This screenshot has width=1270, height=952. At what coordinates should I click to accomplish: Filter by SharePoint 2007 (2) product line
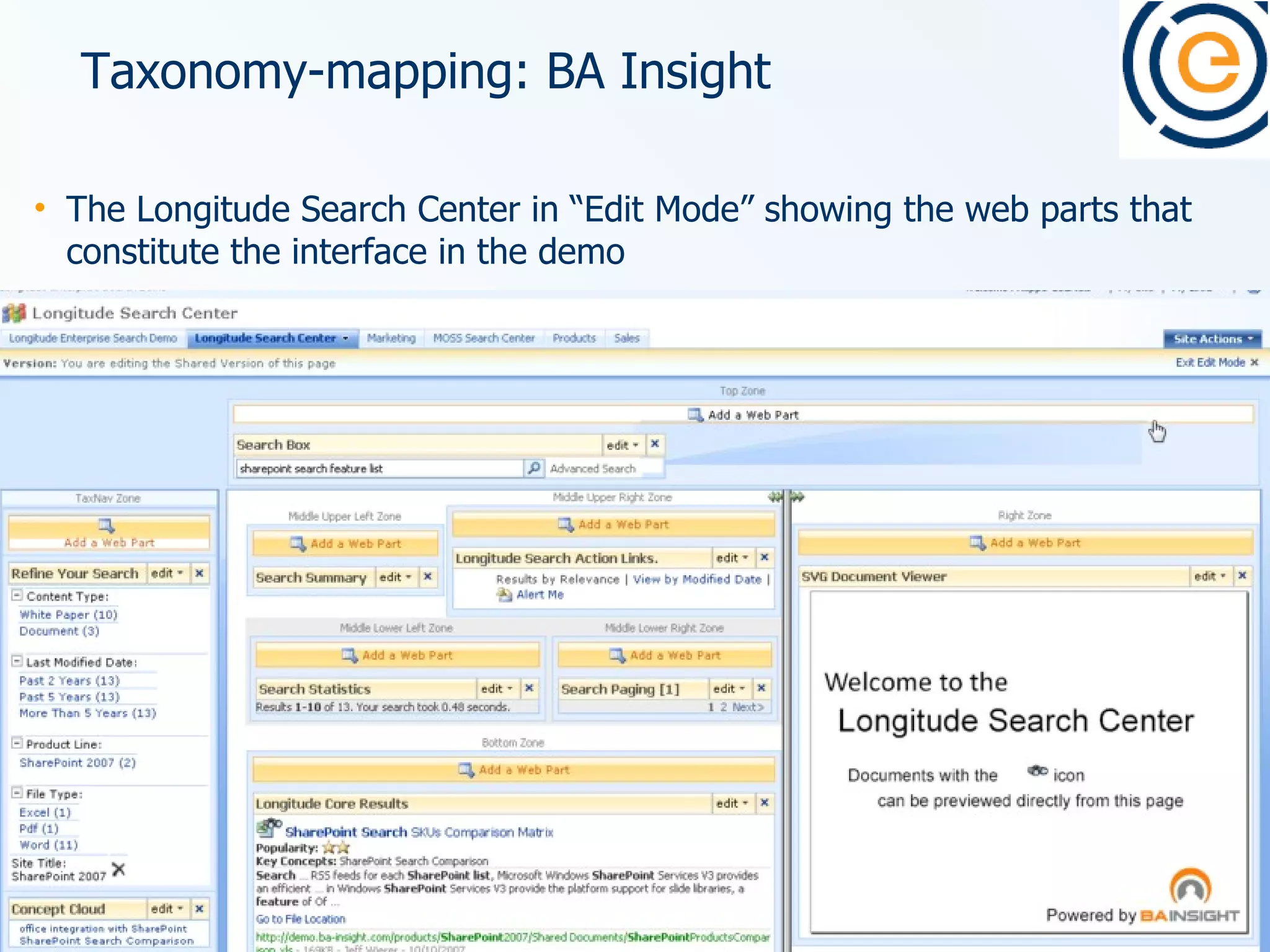78,762
